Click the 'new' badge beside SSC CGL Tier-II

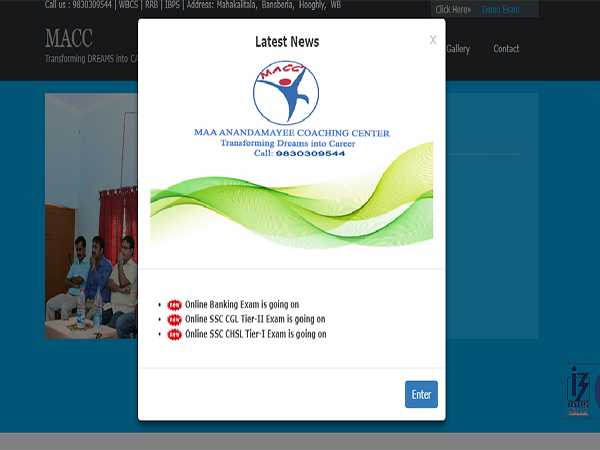175,320
